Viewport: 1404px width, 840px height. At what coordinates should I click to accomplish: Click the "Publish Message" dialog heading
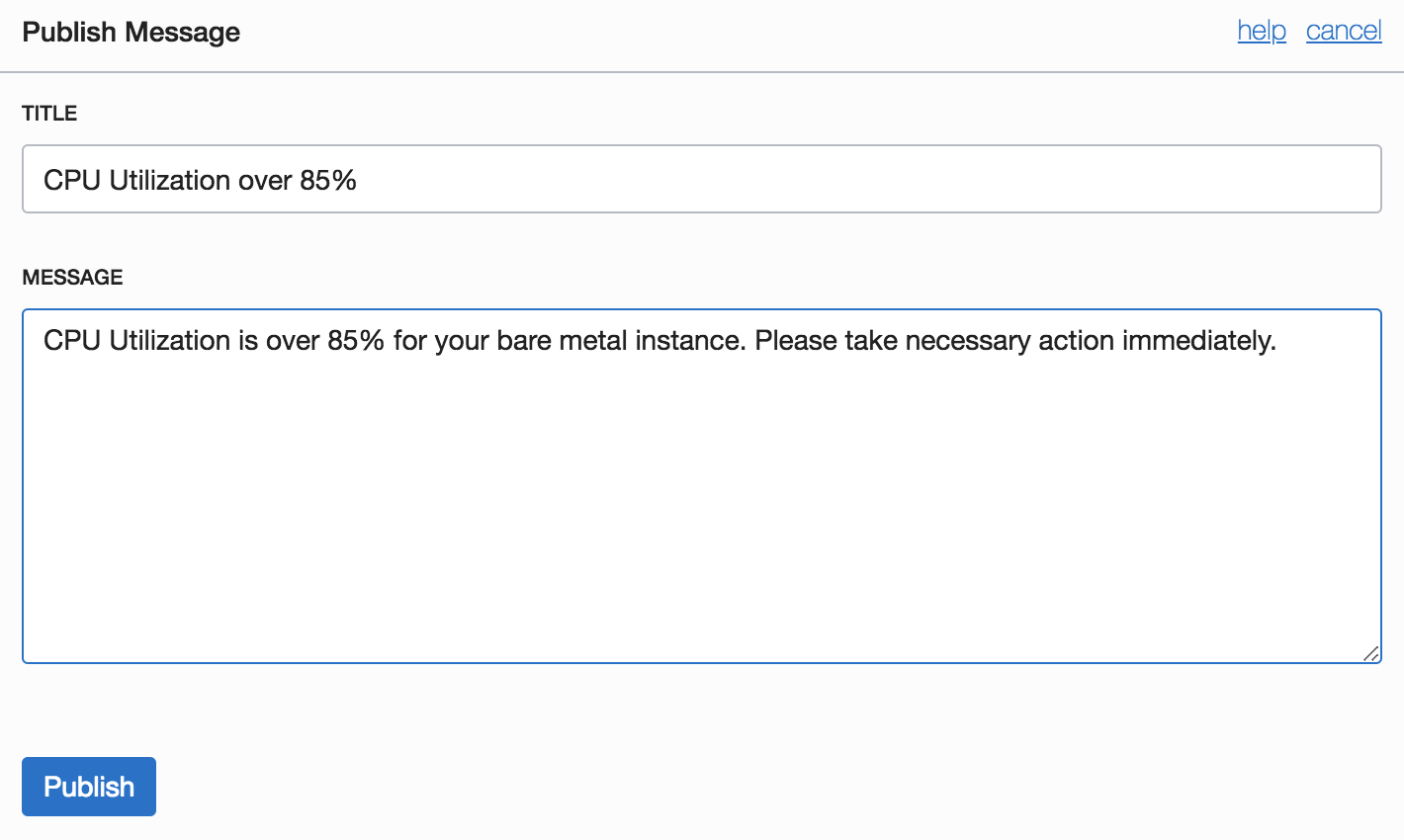tap(132, 33)
